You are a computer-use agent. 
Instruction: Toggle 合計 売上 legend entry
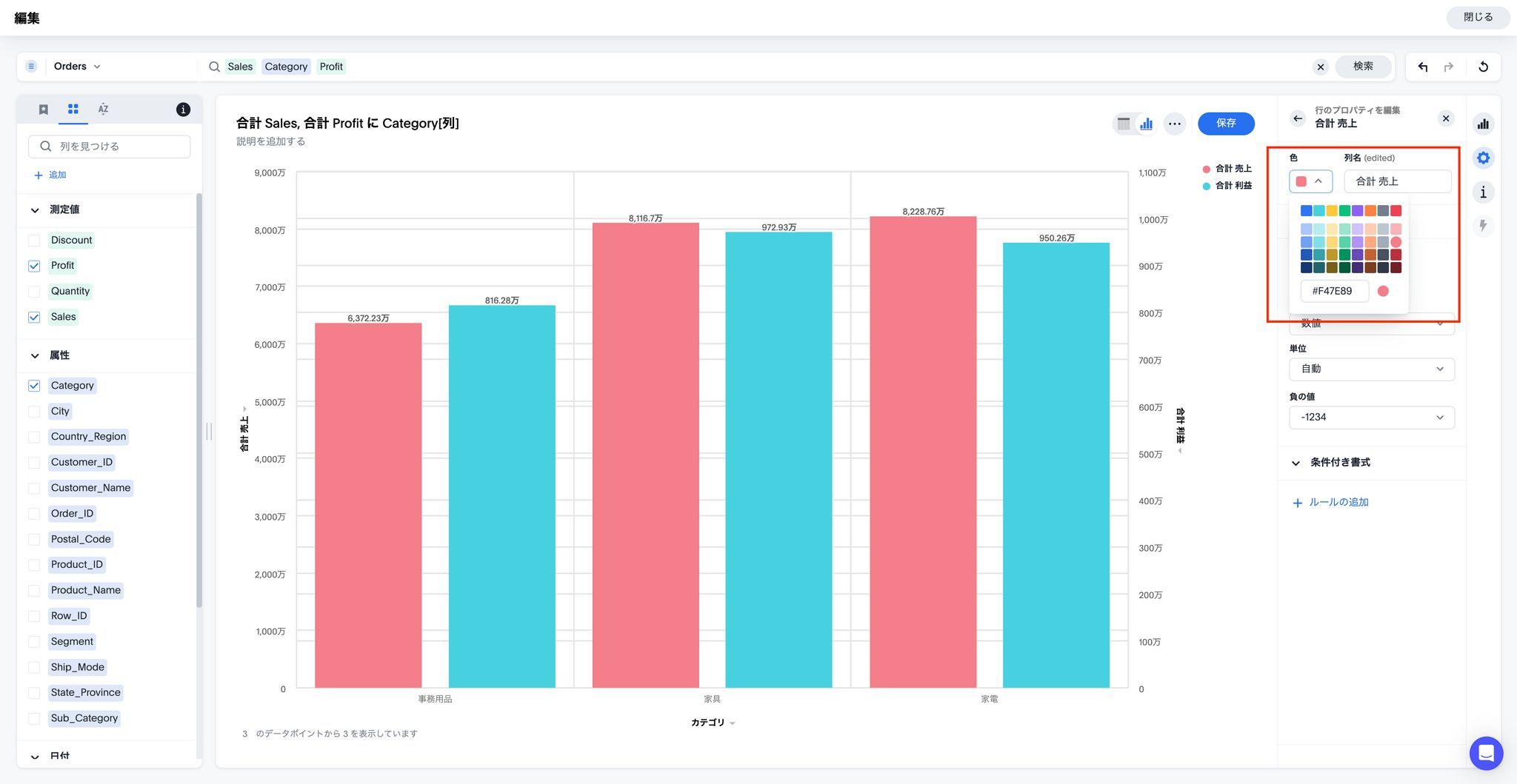(1227, 169)
